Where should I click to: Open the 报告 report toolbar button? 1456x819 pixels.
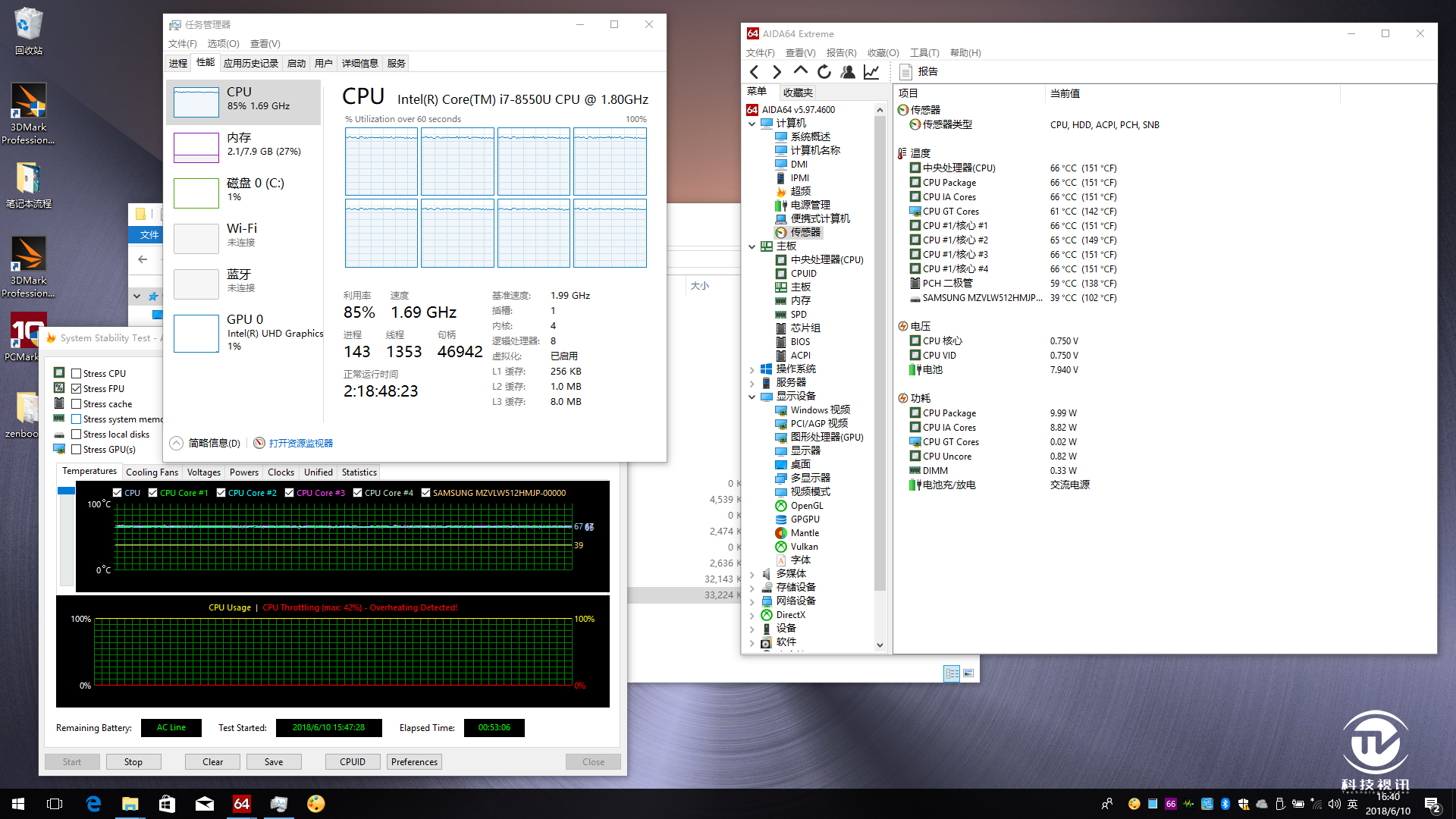[x=918, y=71]
